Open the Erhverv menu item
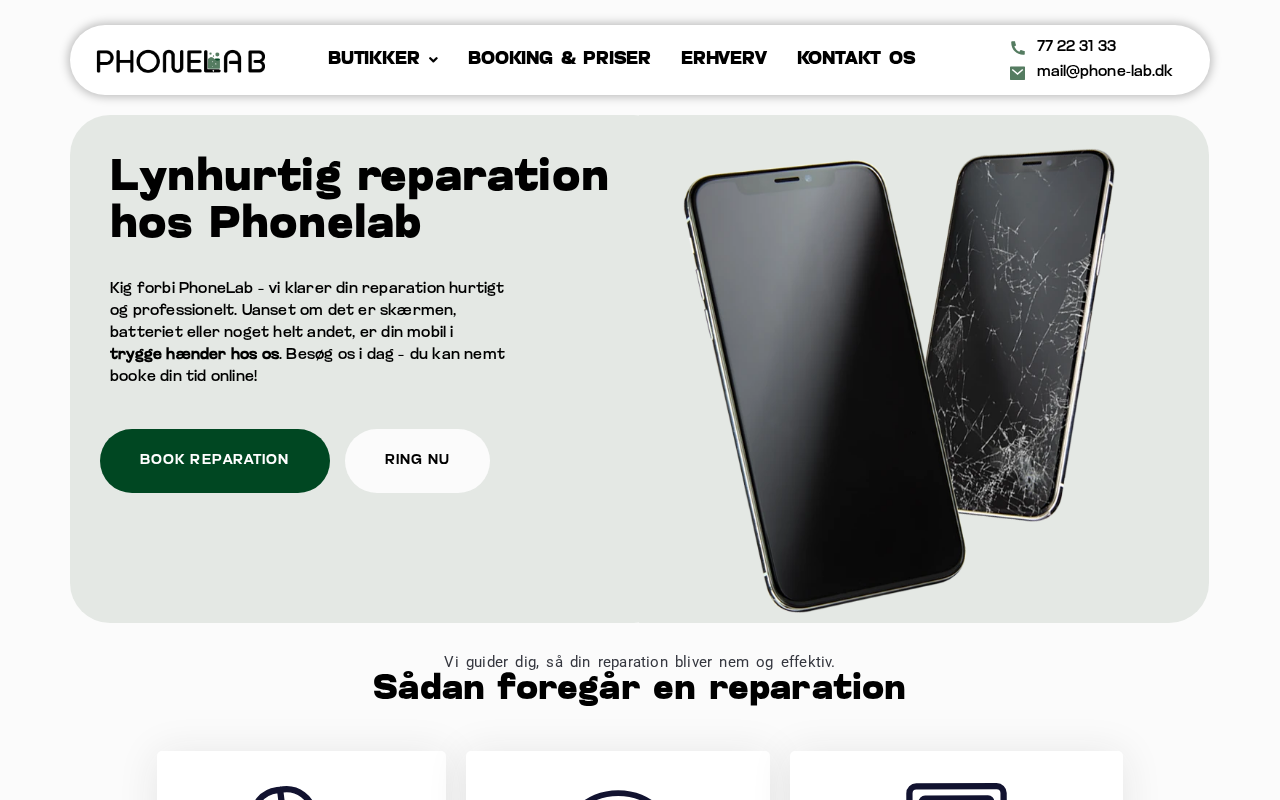This screenshot has height=800, width=1280. click(x=724, y=59)
